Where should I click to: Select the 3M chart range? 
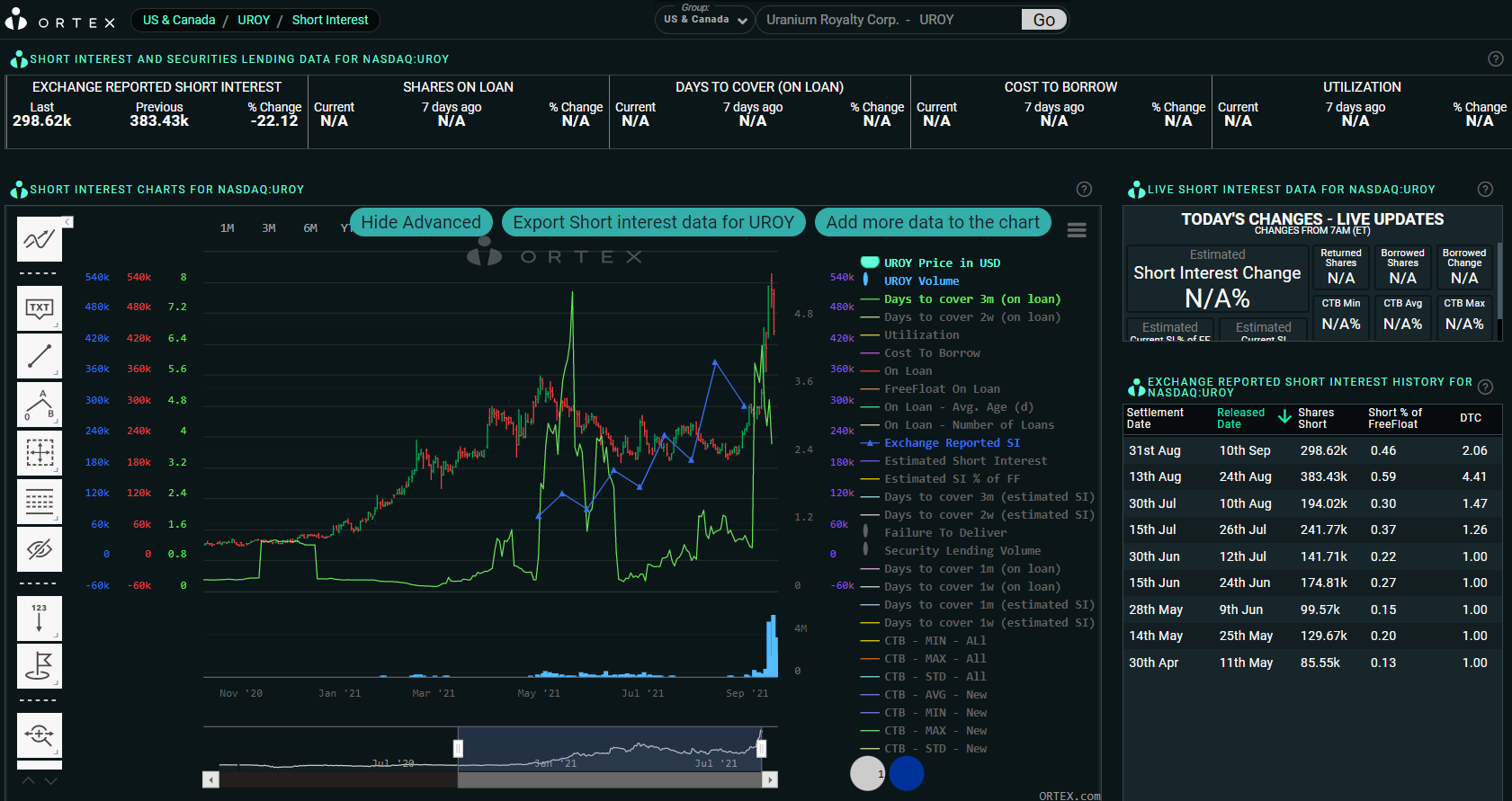coord(269,228)
